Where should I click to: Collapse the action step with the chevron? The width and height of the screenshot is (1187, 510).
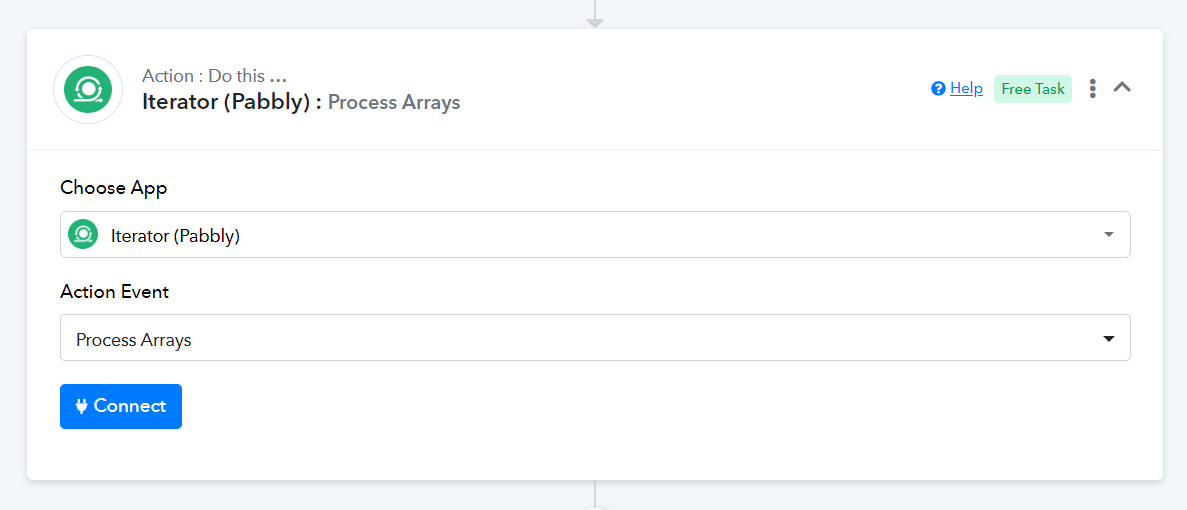(x=1122, y=88)
